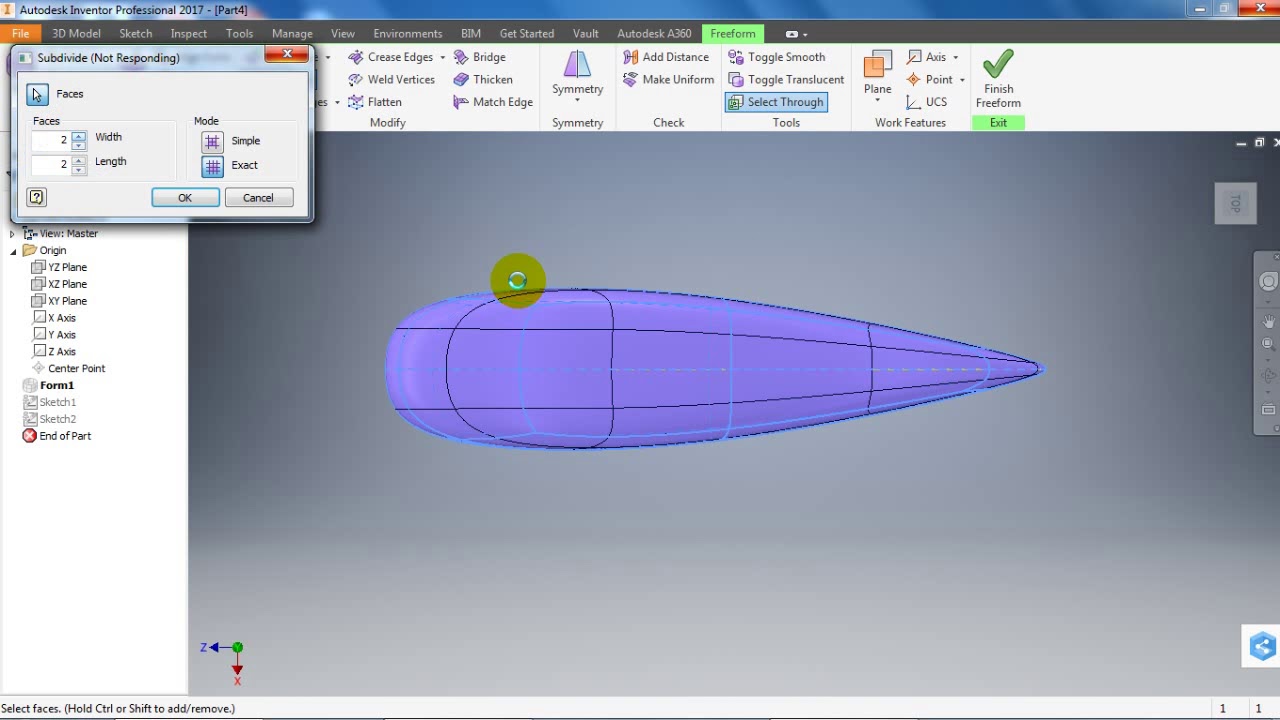
Task: Toggle Smooth display mode
Action: (x=776, y=57)
